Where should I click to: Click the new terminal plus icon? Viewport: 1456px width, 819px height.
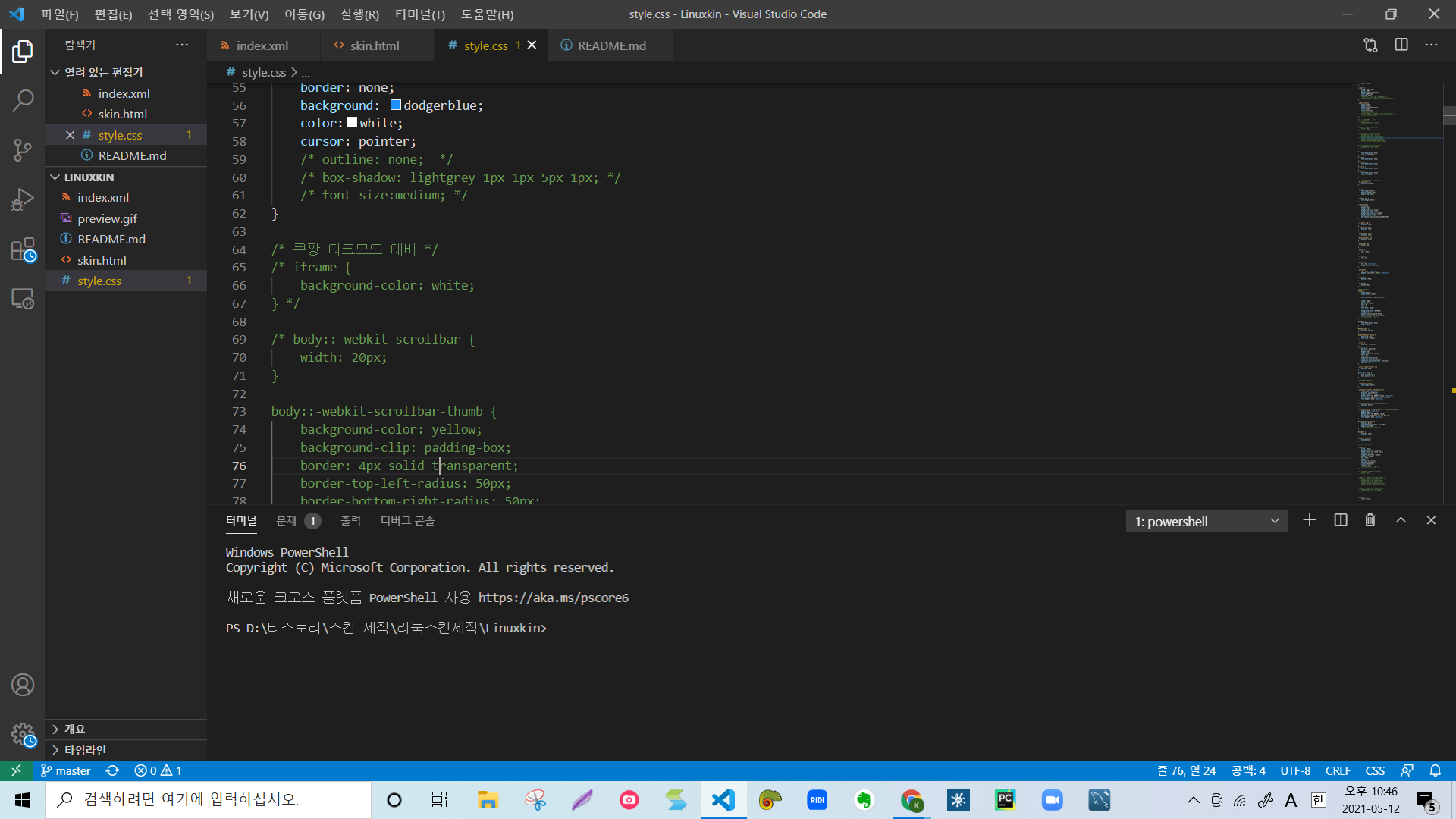(x=1309, y=520)
